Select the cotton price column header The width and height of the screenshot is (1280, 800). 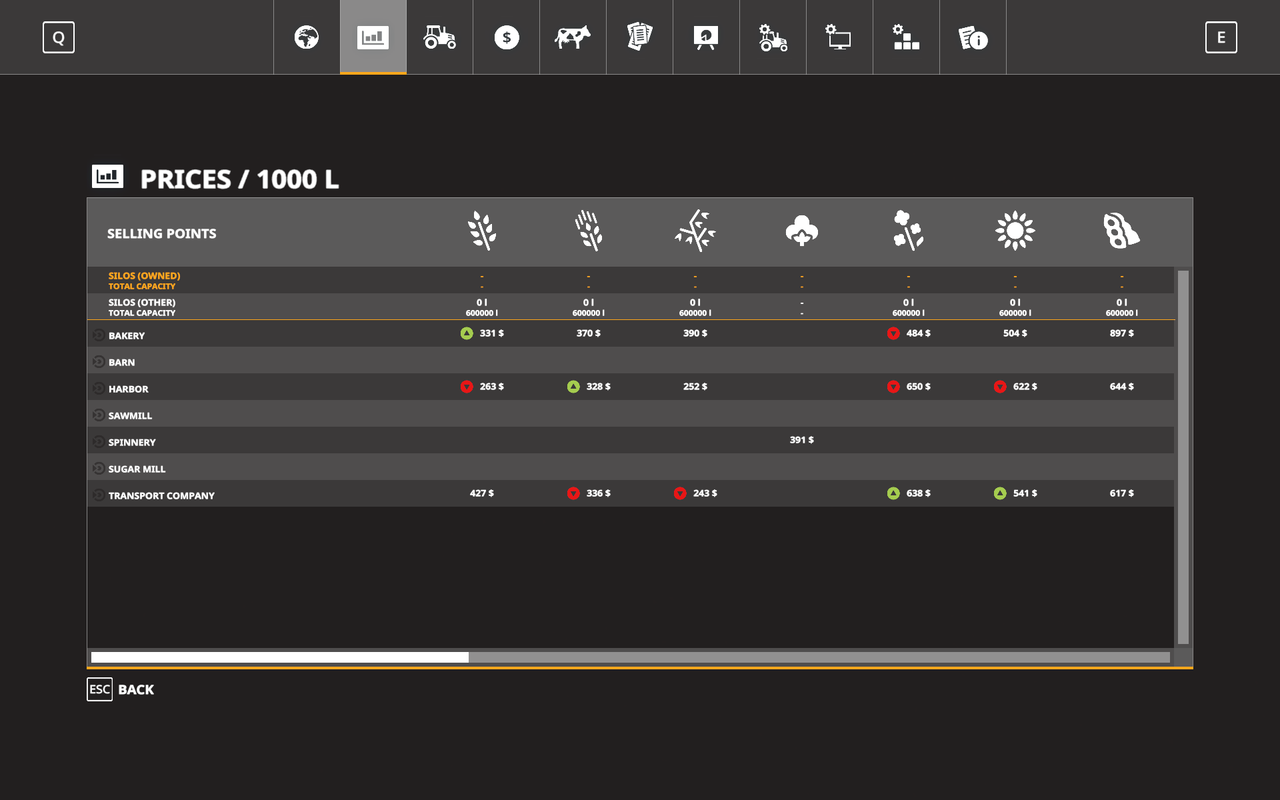801,230
